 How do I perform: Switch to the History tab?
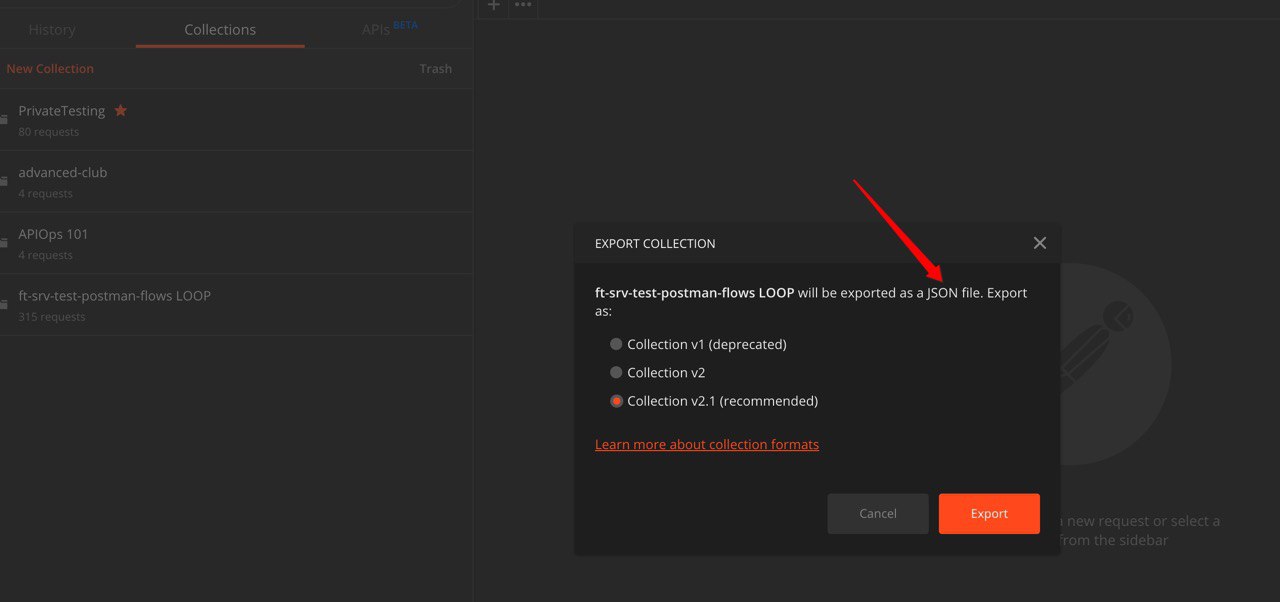tap(52, 30)
